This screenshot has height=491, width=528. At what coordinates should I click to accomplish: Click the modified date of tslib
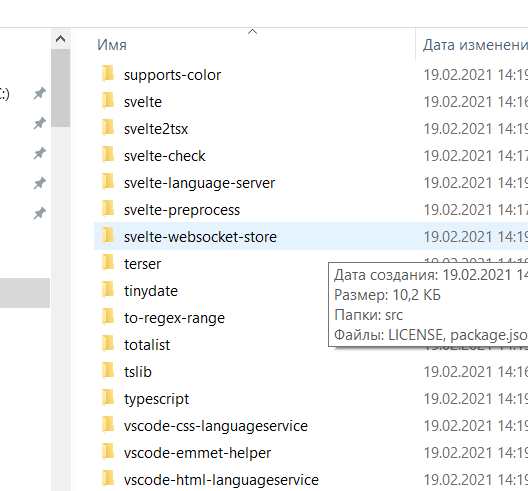(475, 372)
